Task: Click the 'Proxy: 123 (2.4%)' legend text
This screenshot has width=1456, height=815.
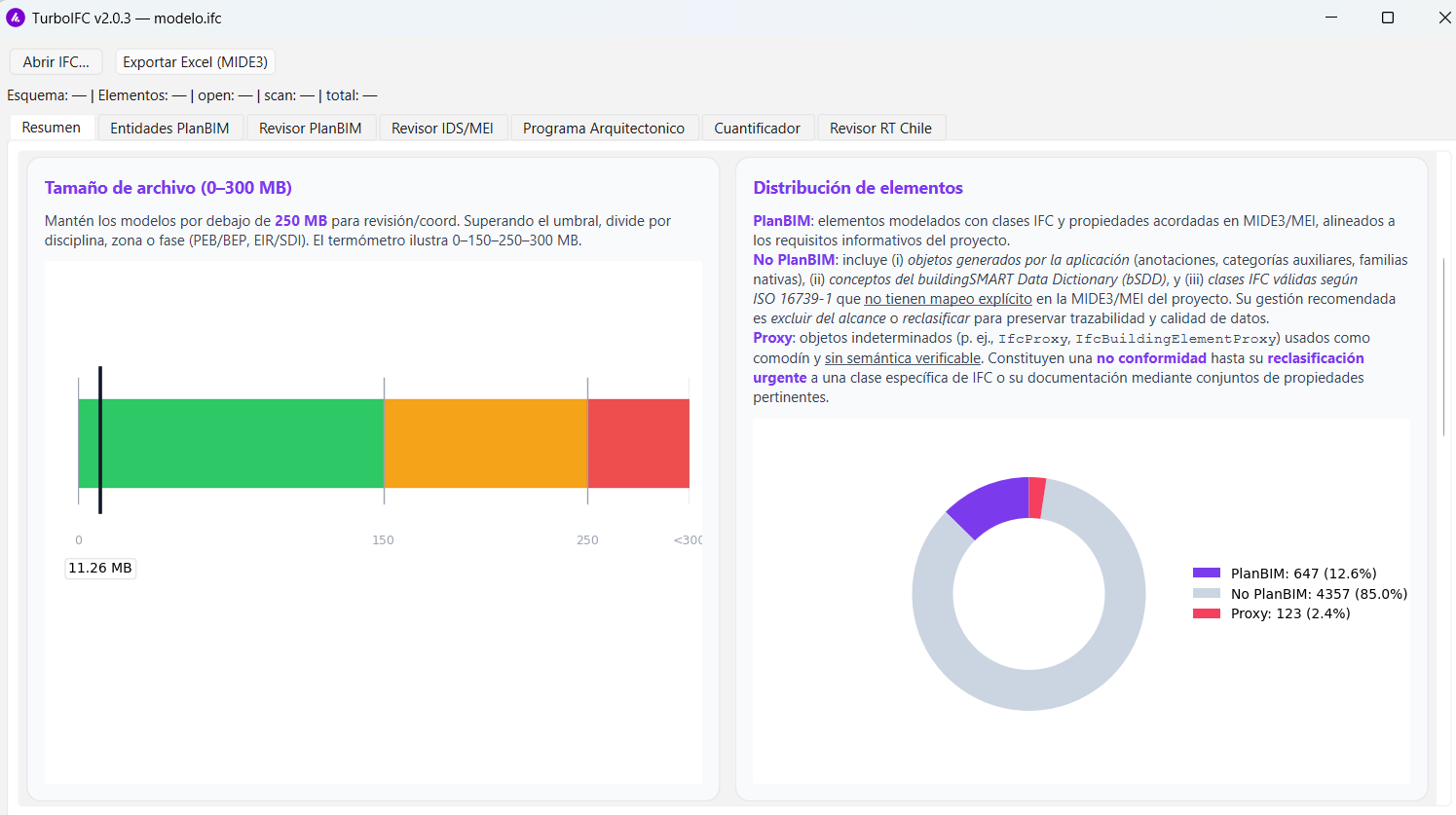Action: point(1290,613)
